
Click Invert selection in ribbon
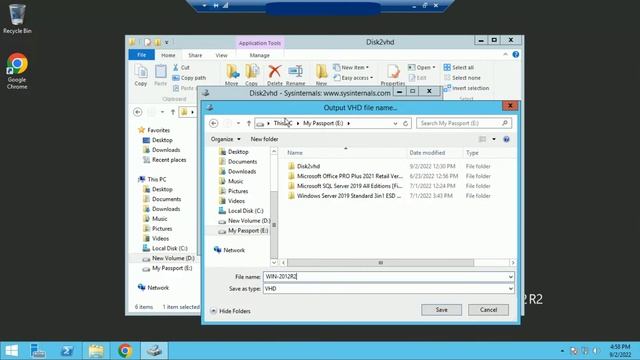pyautogui.click(x=467, y=88)
